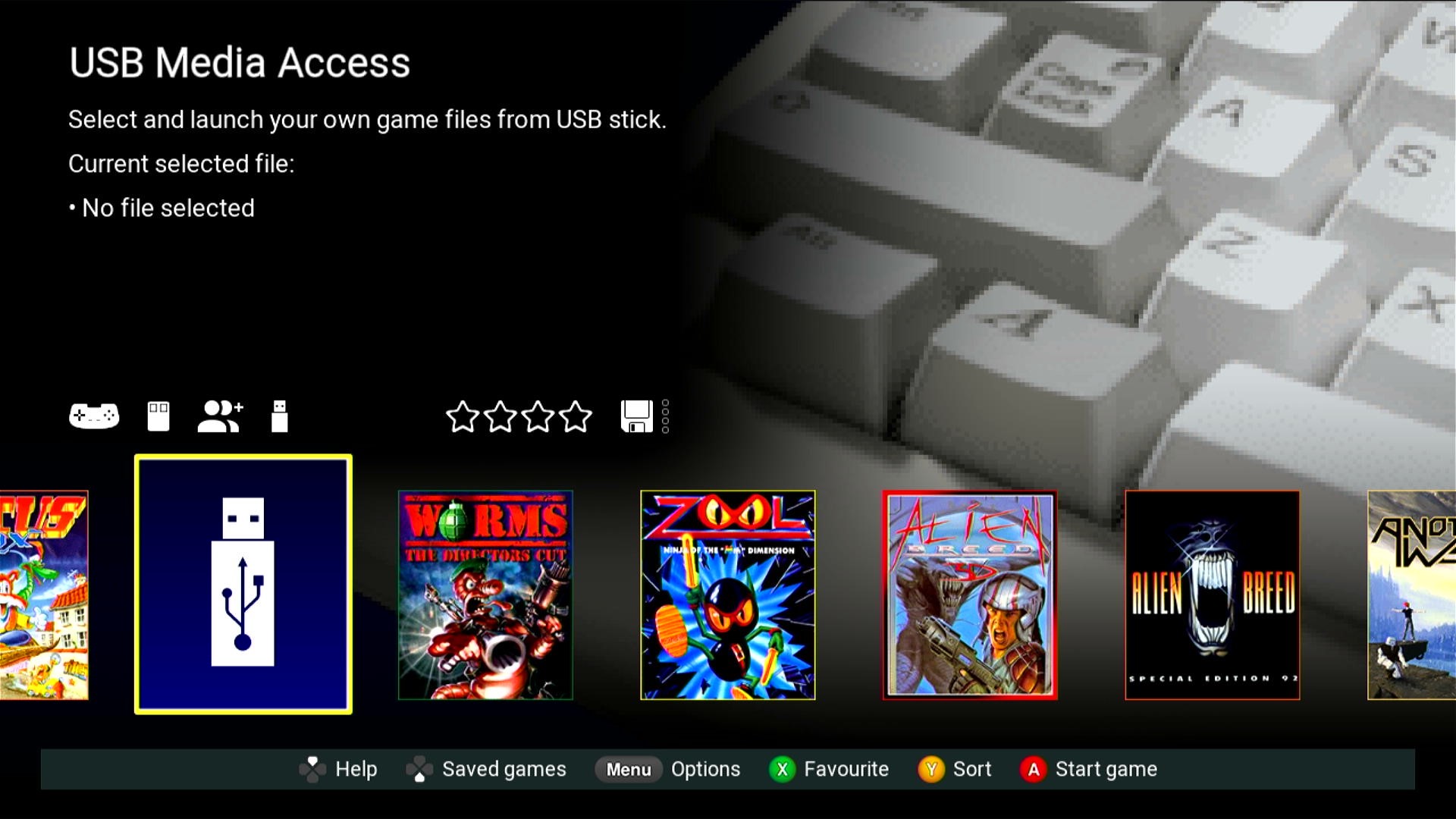Click the add players icon
The height and width of the screenshot is (819, 1456).
(x=220, y=416)
